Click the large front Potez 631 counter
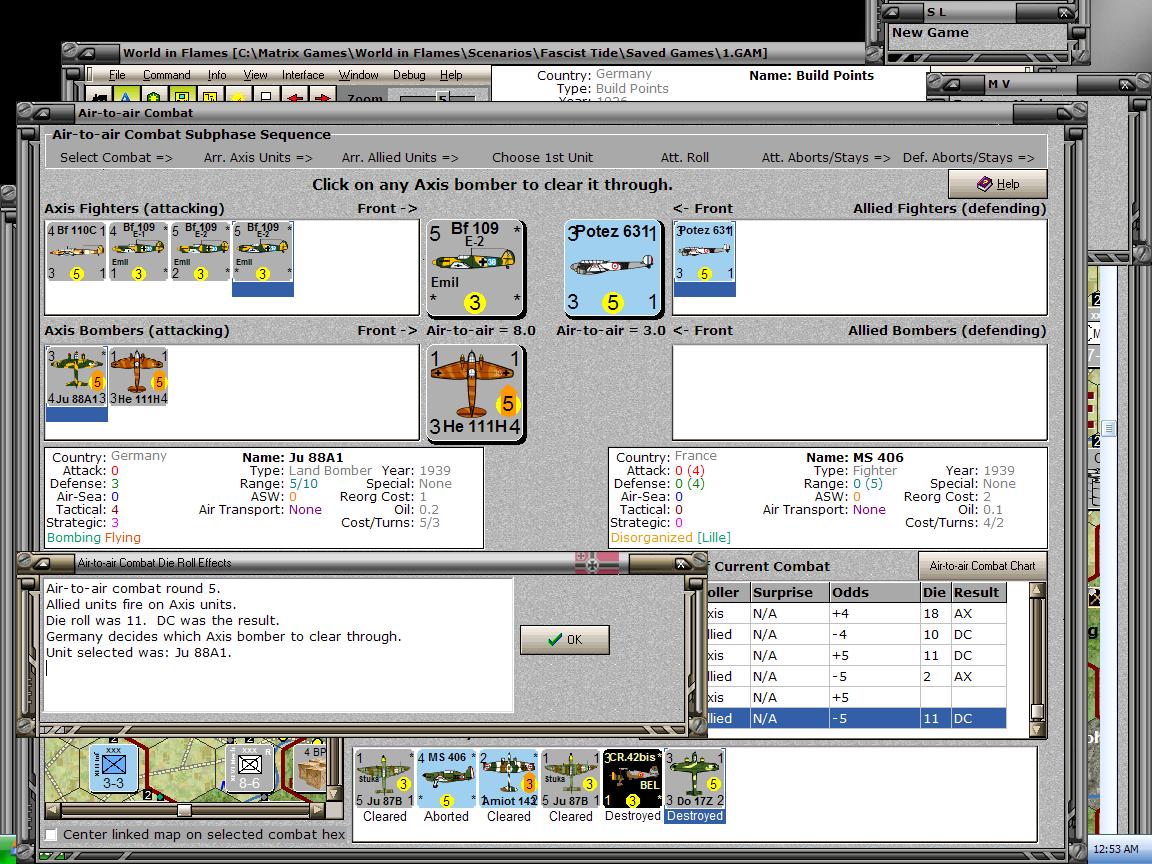Image resolution: width=1152 pixels, height=864 pixels. click(x=612, y=267)
